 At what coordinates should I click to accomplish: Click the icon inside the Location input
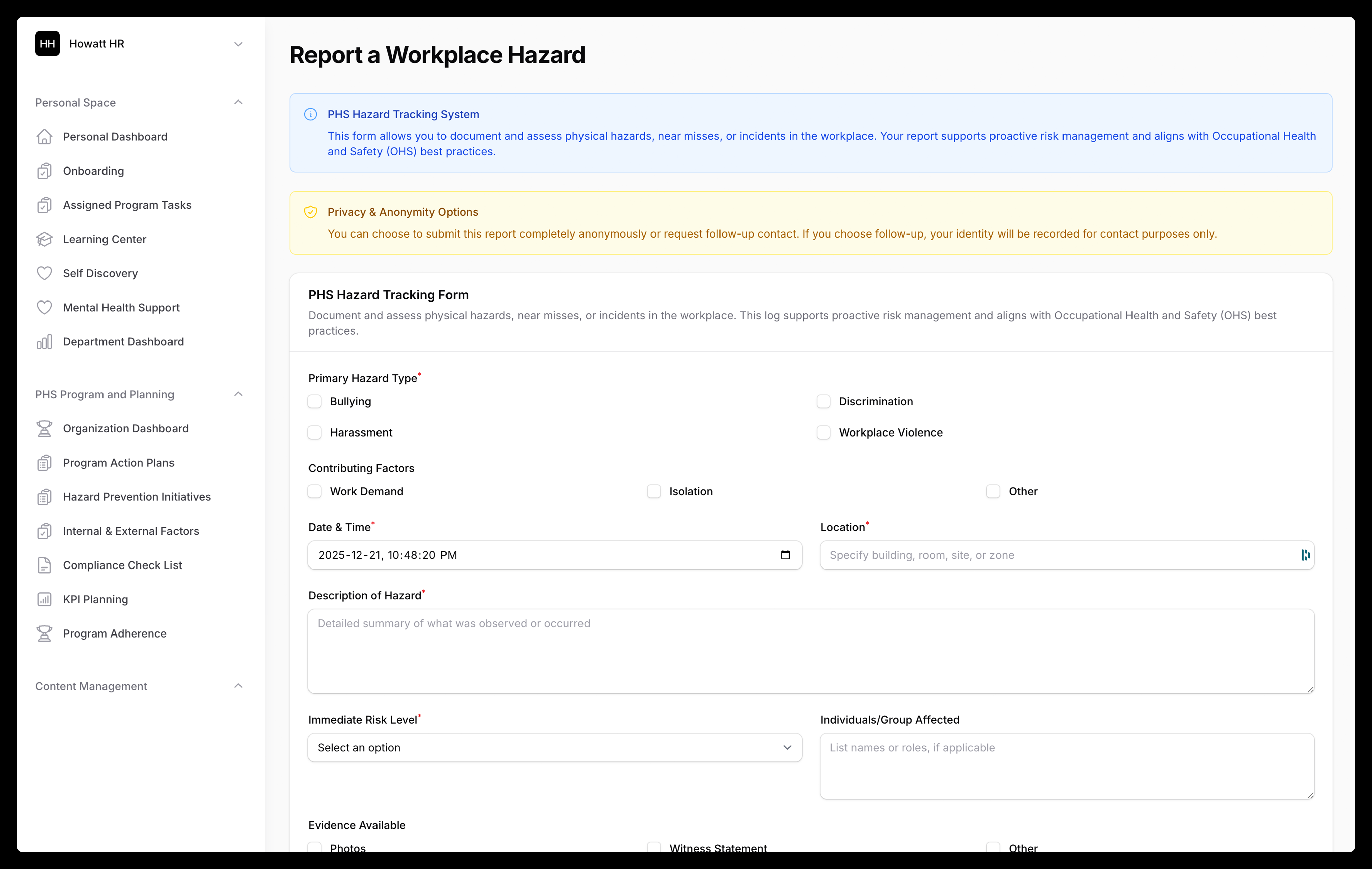pos(1305,555)
